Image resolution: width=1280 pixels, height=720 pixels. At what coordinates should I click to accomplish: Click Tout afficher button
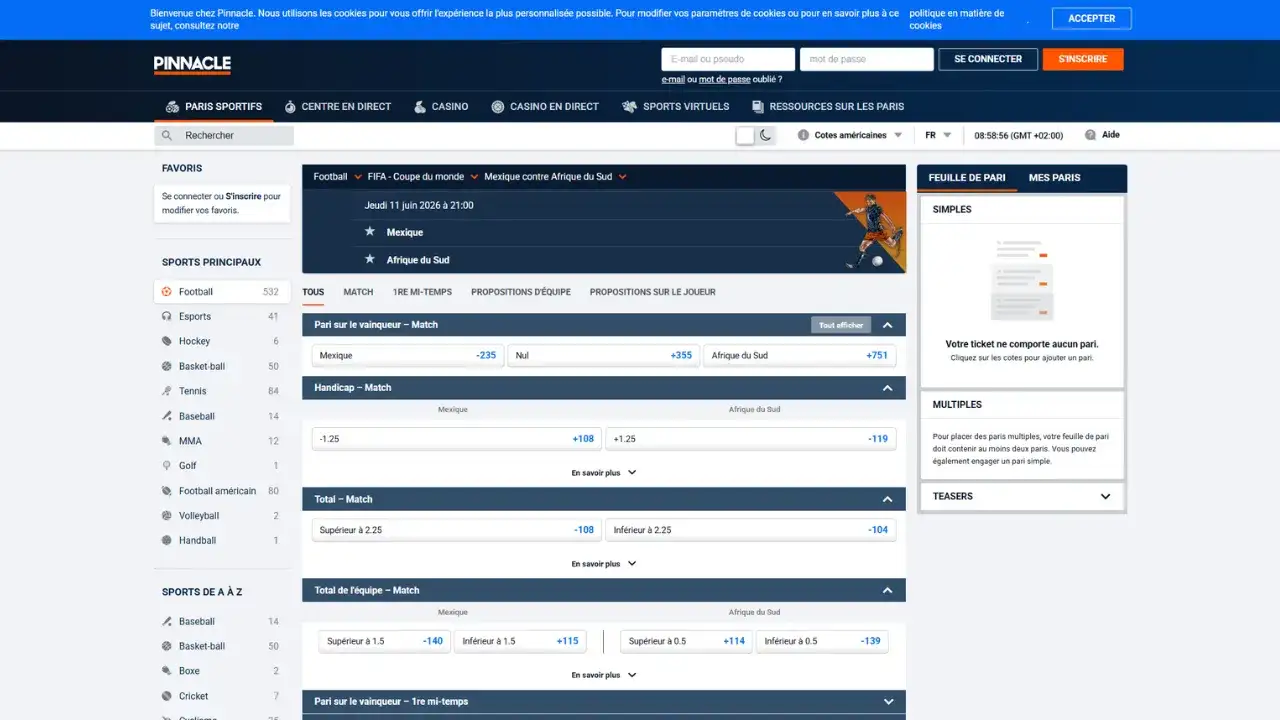pyautogui.click(x=841, y=325)
